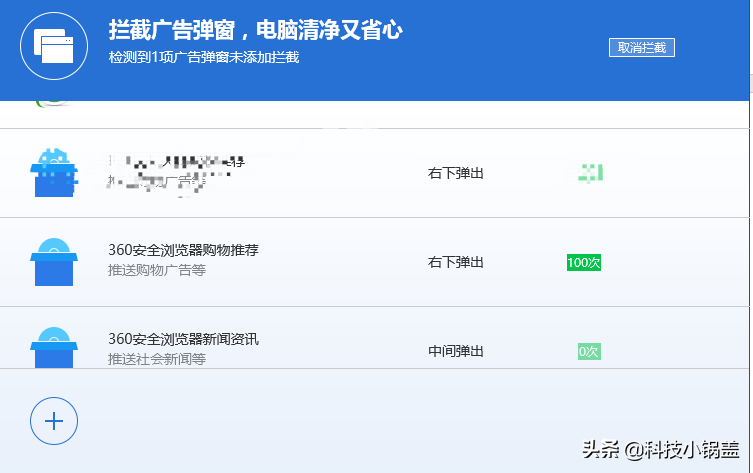Image resolution: width=753 pixels, height=473 pixels.
Task: Click the 取消拦截 button
Action: point(642,48)
